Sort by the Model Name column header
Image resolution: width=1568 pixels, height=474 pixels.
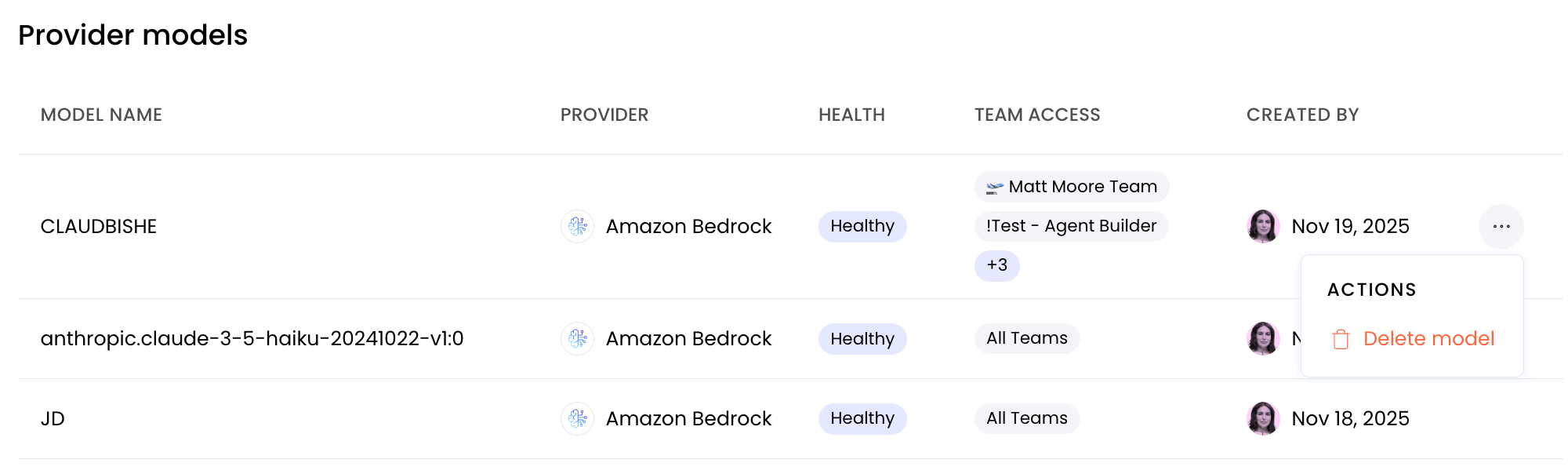click(101, 115)
